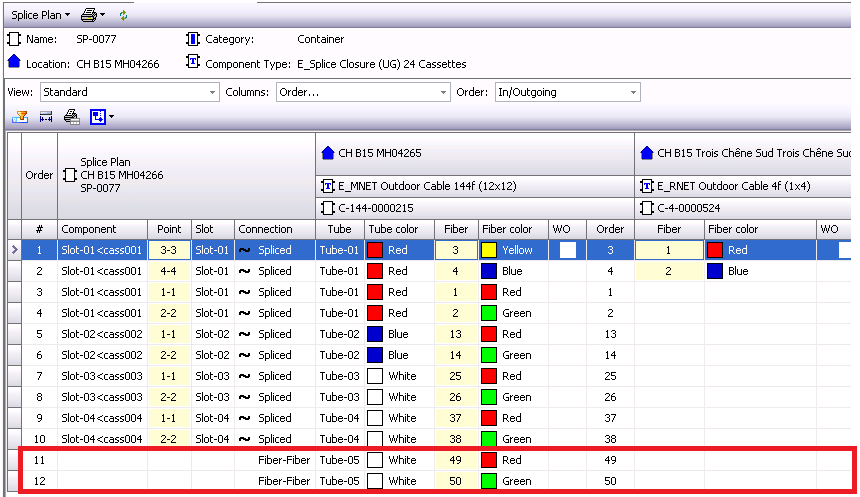Click the grid toolbar print icon
Image resolution: width=860 pixels, height=497 pixels.
tap(72, 117)
